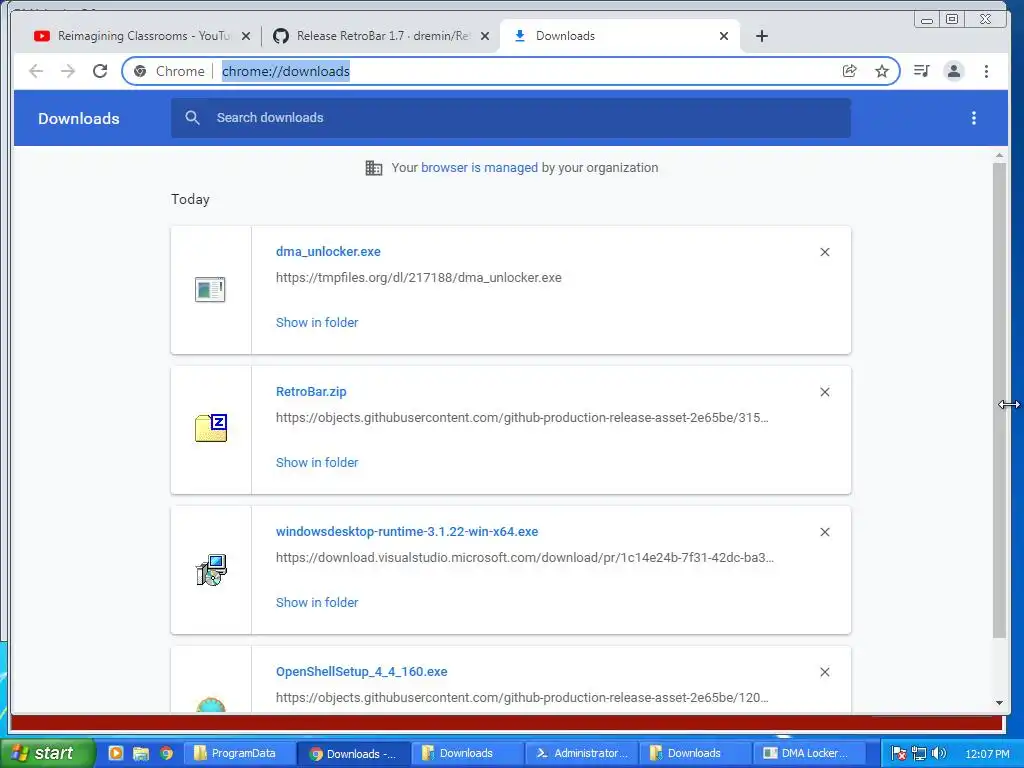The image size is (1024, 768).
Task: Click the windowsdesktop-runtime installer icon
Action: coord(211,569)
